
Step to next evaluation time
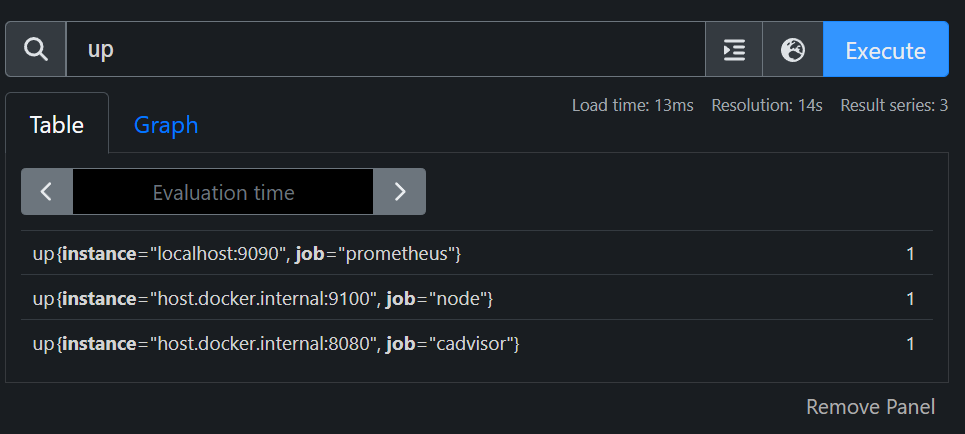(x=400, y=191)
